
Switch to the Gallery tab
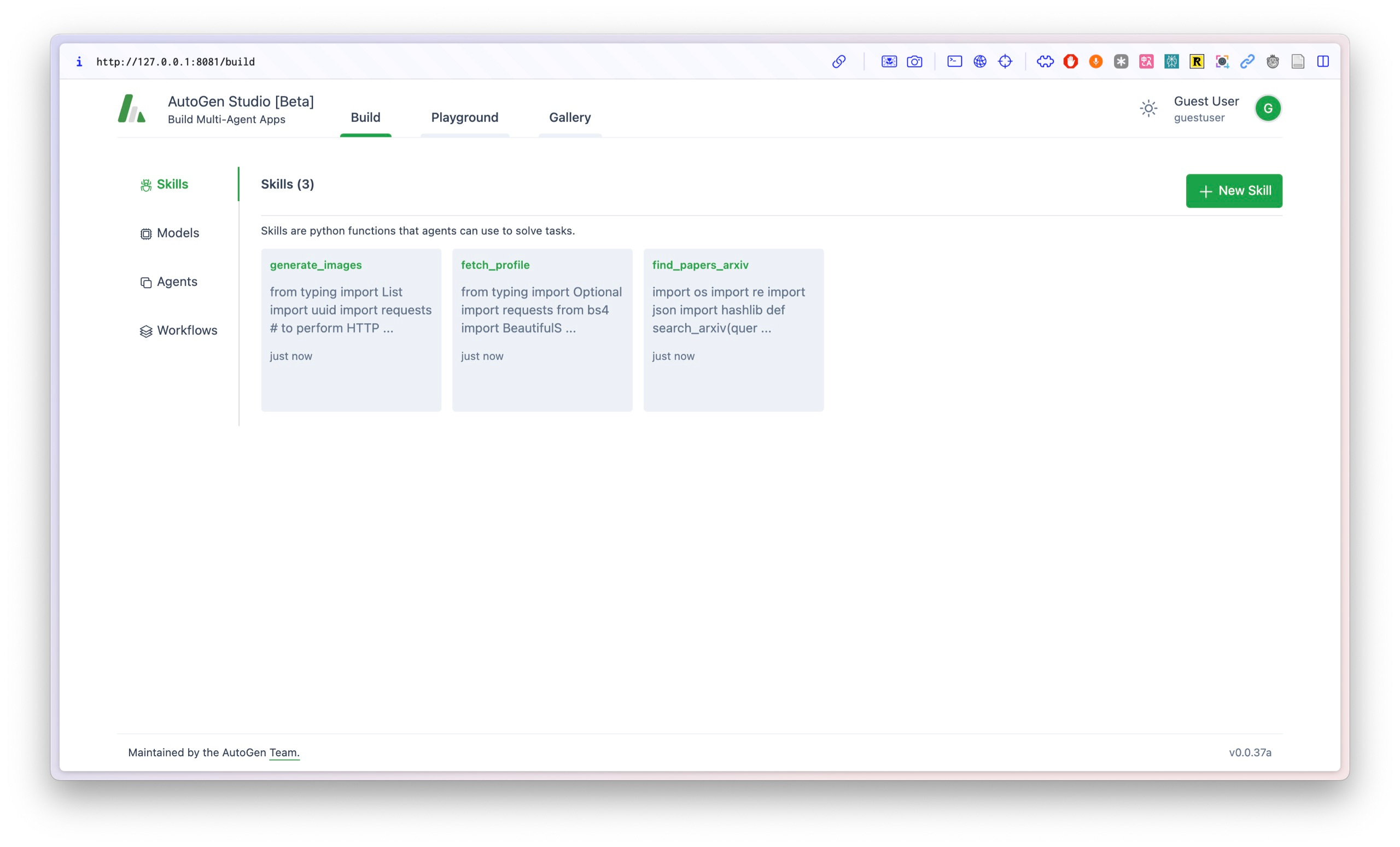tap(569, 118)
